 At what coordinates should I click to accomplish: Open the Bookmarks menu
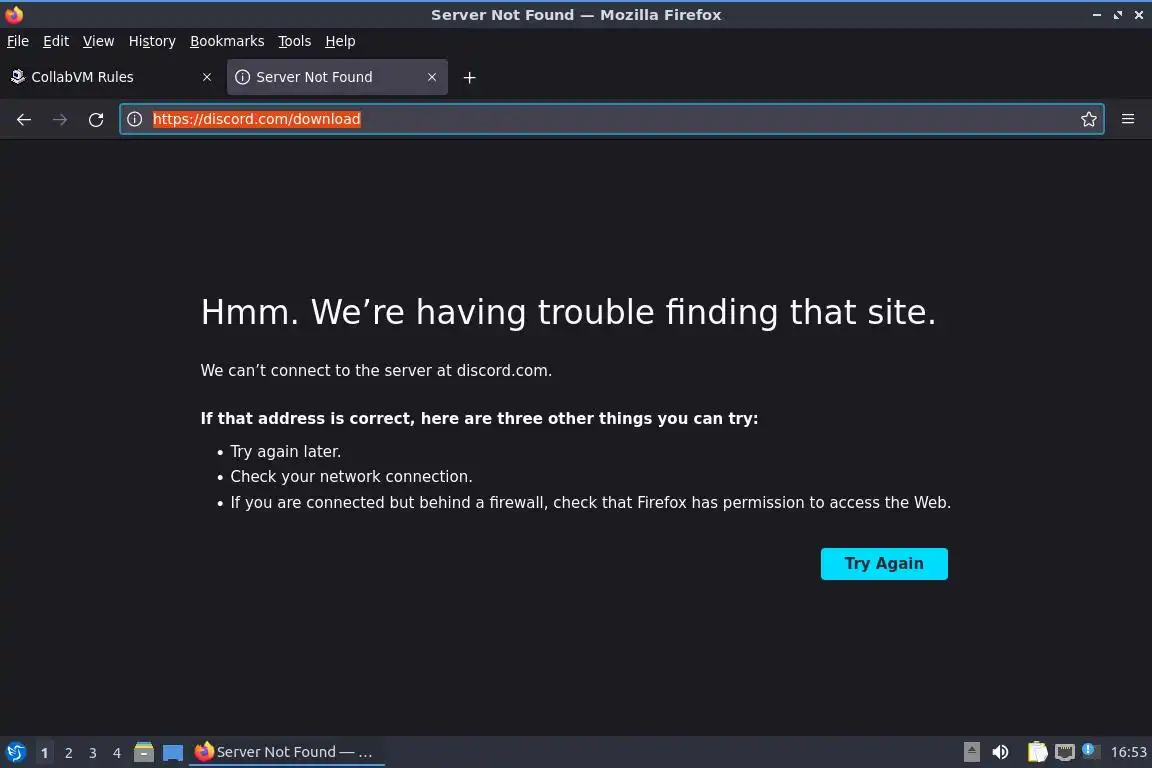(227, 41)
